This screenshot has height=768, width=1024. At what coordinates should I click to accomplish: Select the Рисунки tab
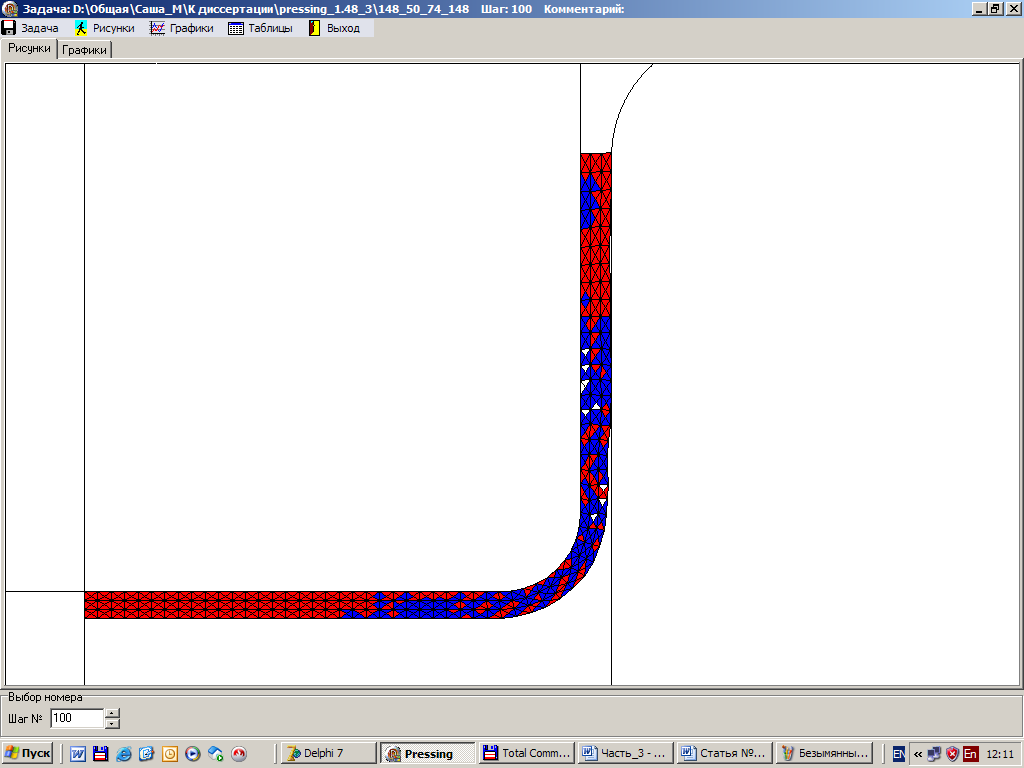(29, 48)
